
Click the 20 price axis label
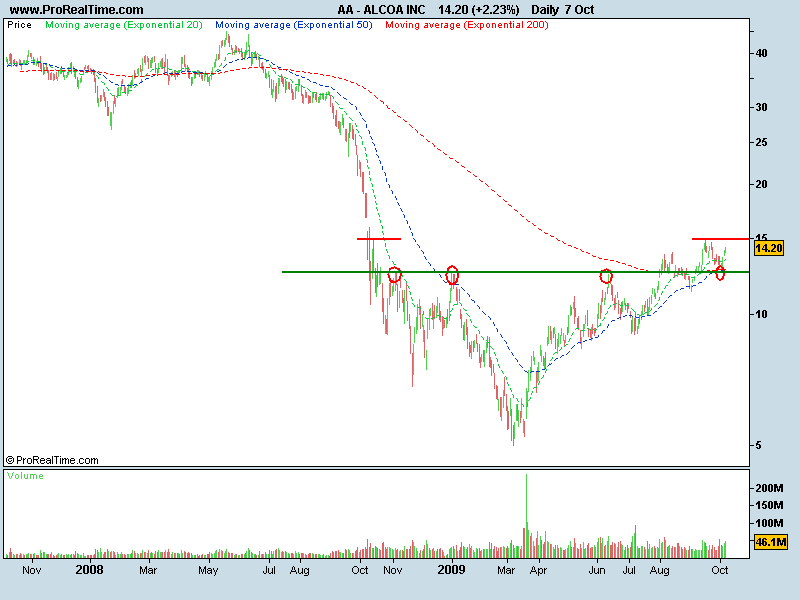(761, 184)
